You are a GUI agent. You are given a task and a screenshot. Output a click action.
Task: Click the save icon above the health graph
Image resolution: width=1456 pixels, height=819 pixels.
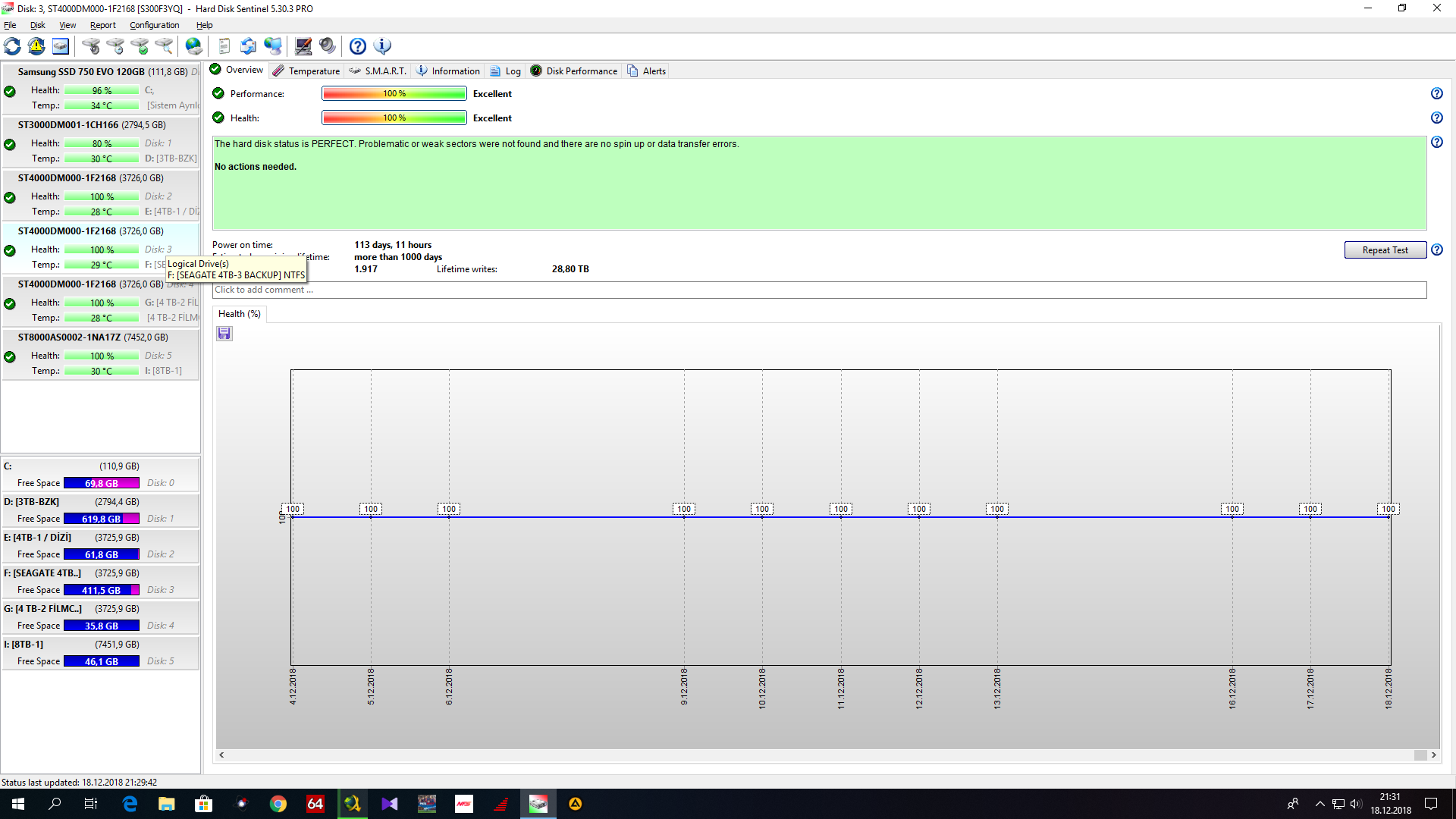(224, 334)
